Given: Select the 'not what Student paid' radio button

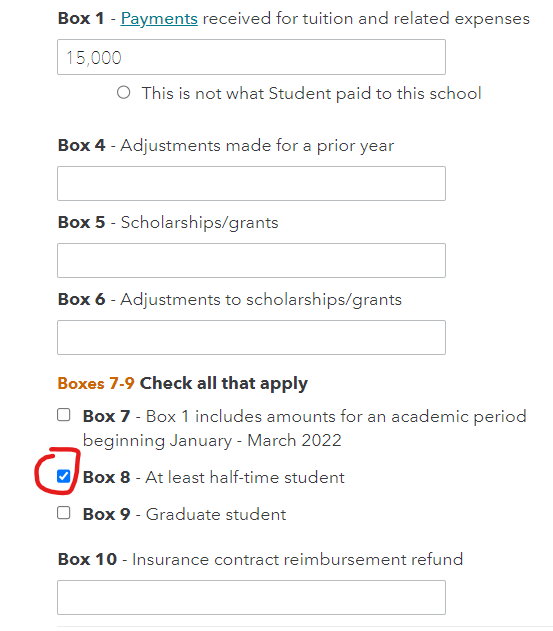Looking at the screenshot, I should click(124, 93).
